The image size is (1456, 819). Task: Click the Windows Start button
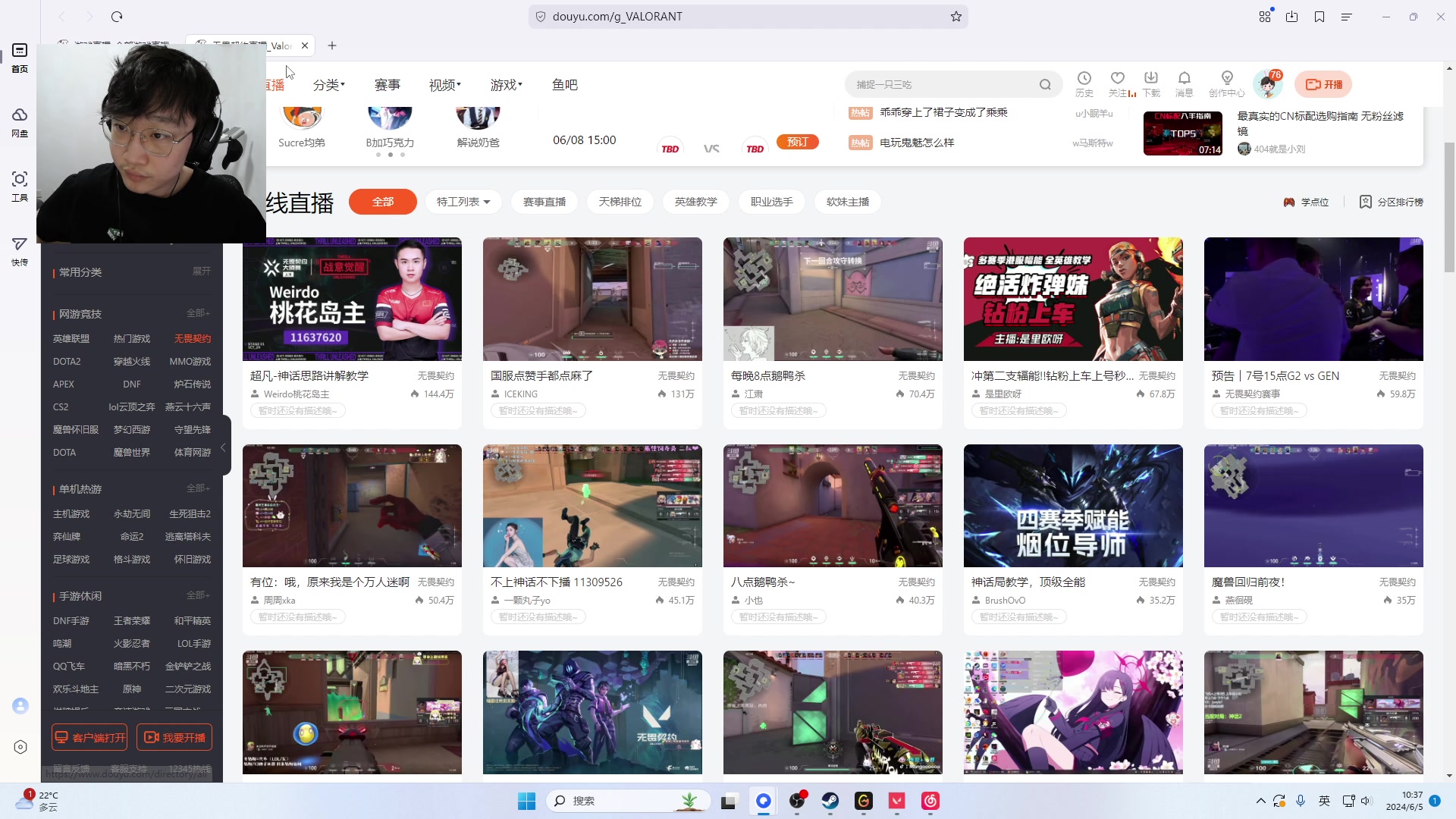tap(526, 801)
